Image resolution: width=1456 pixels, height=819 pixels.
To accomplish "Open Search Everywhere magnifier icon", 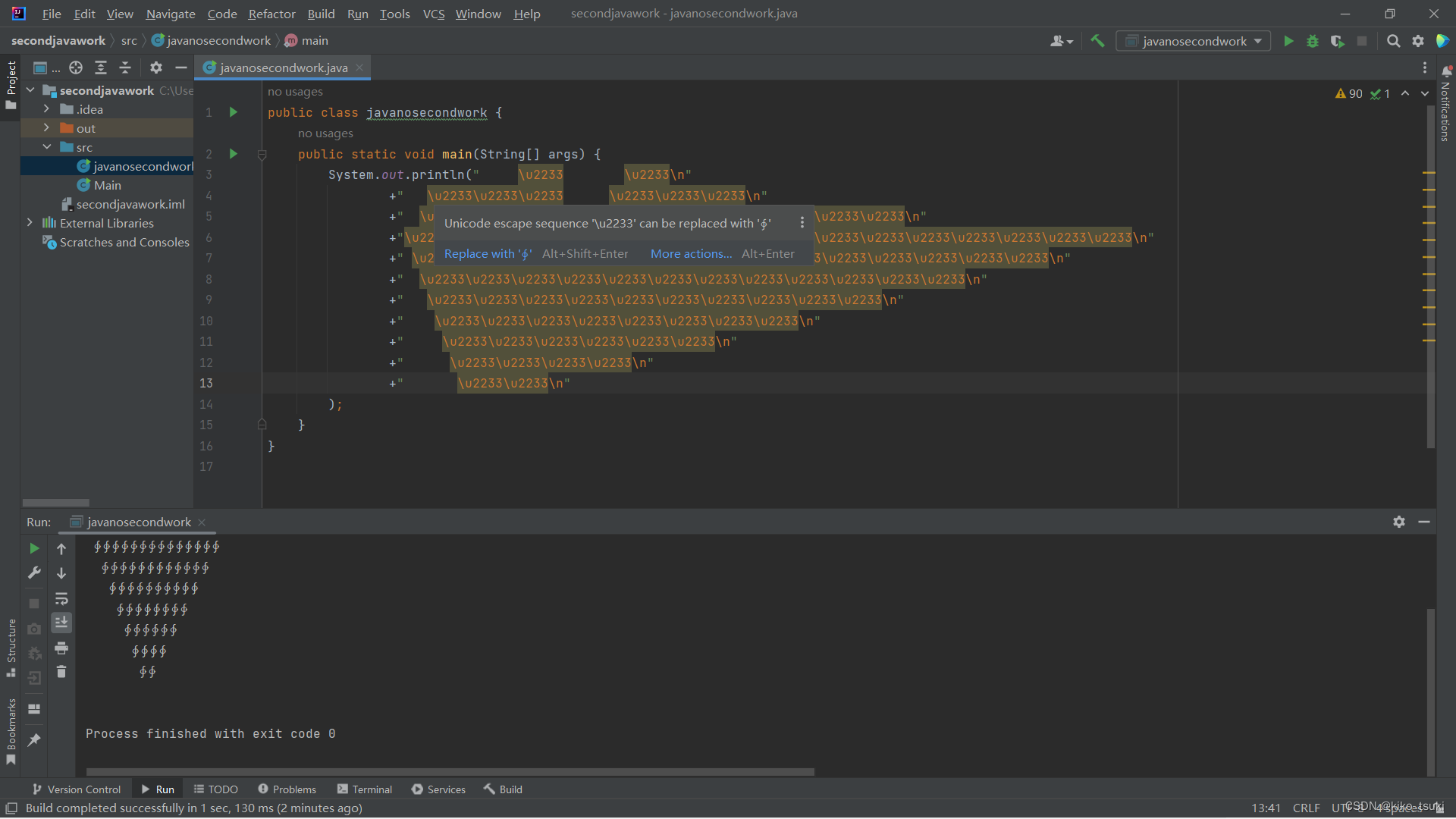I will (x=1393, y=41).
